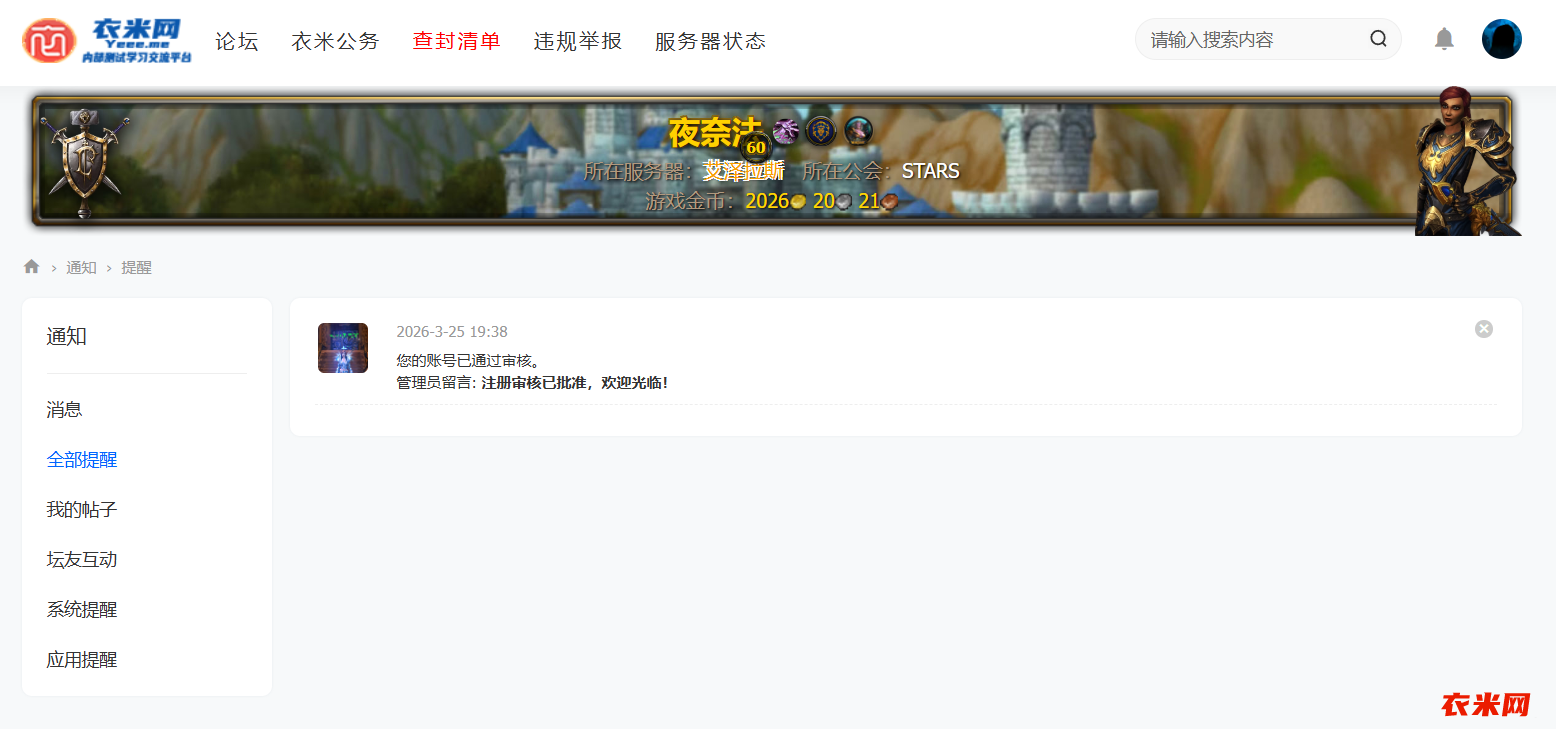Viewport: 1556px width, 729px height.
Task: Select 全部提醒 in the sidebar
Action: [x=82, y=459]
